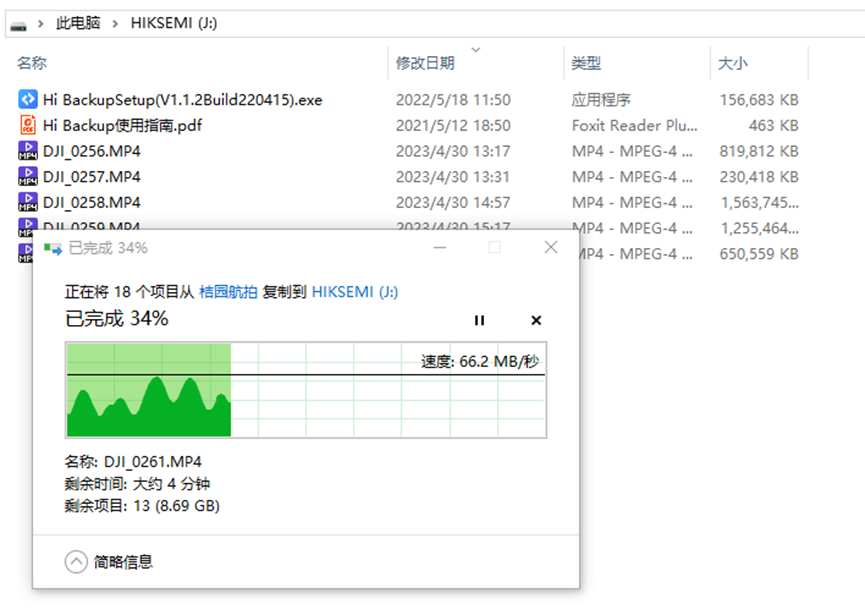Select the DJI_0257.MP4 video file icon
This screenshot has width=865, height=615.
click(28, 177)
